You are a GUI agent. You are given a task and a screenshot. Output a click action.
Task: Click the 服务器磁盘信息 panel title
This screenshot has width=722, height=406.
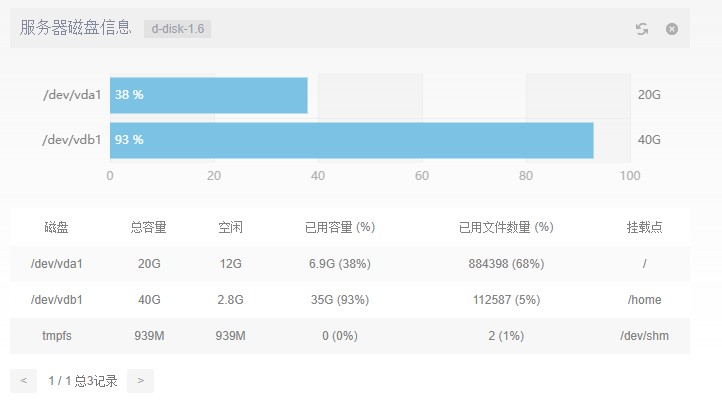click(76, 28)
